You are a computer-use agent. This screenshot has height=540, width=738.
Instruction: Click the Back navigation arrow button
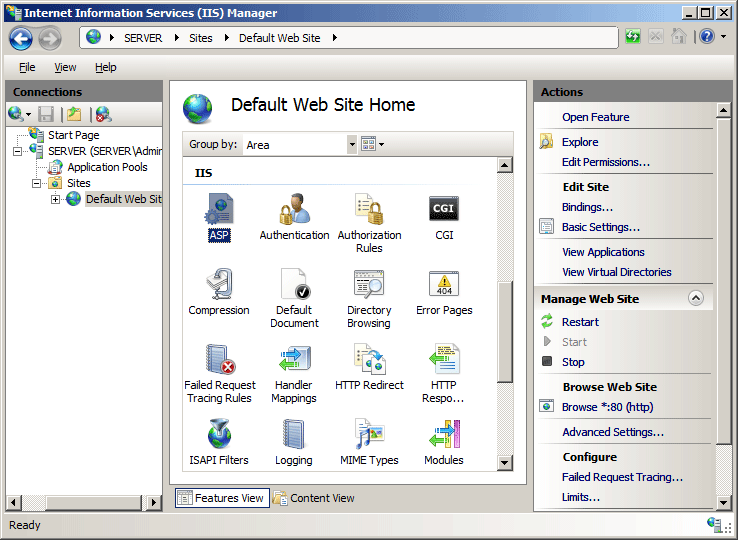(21, 39)
